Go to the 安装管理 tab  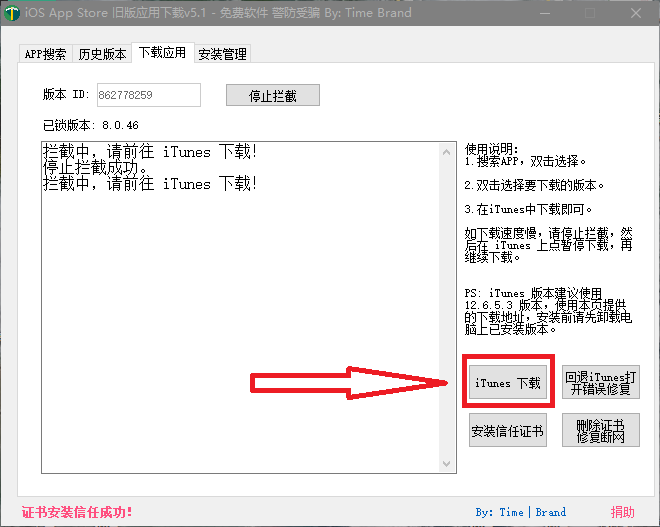pyautogui.click(x=222, y=54)
